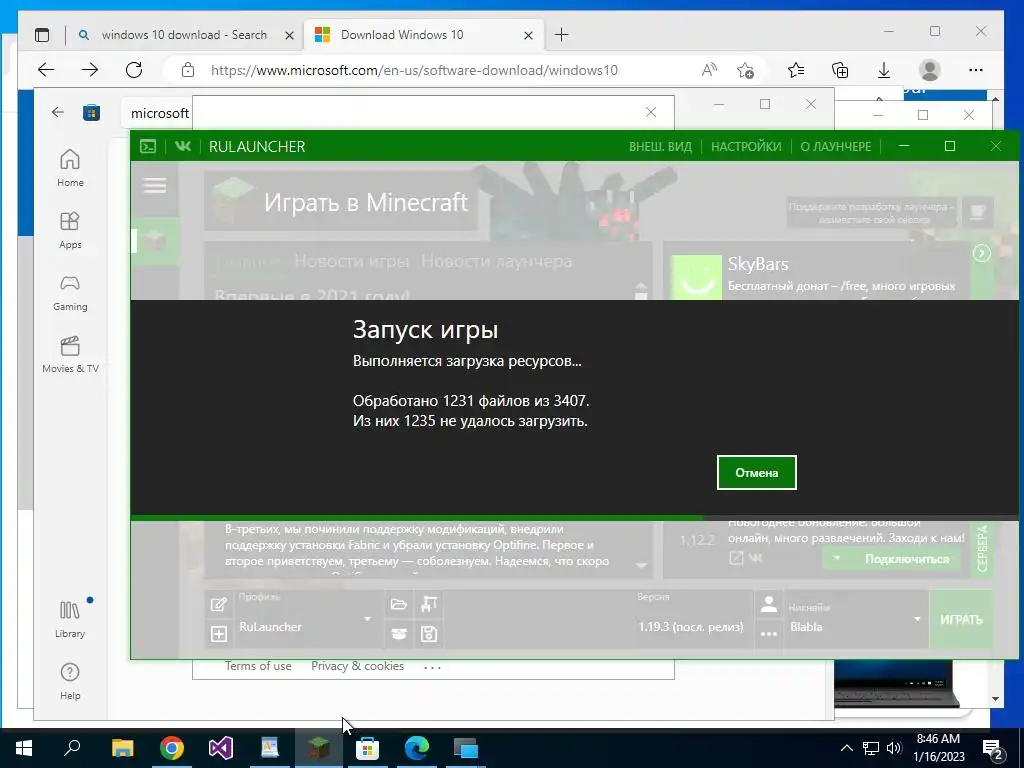Click the Microsoft Store search field

157,113
